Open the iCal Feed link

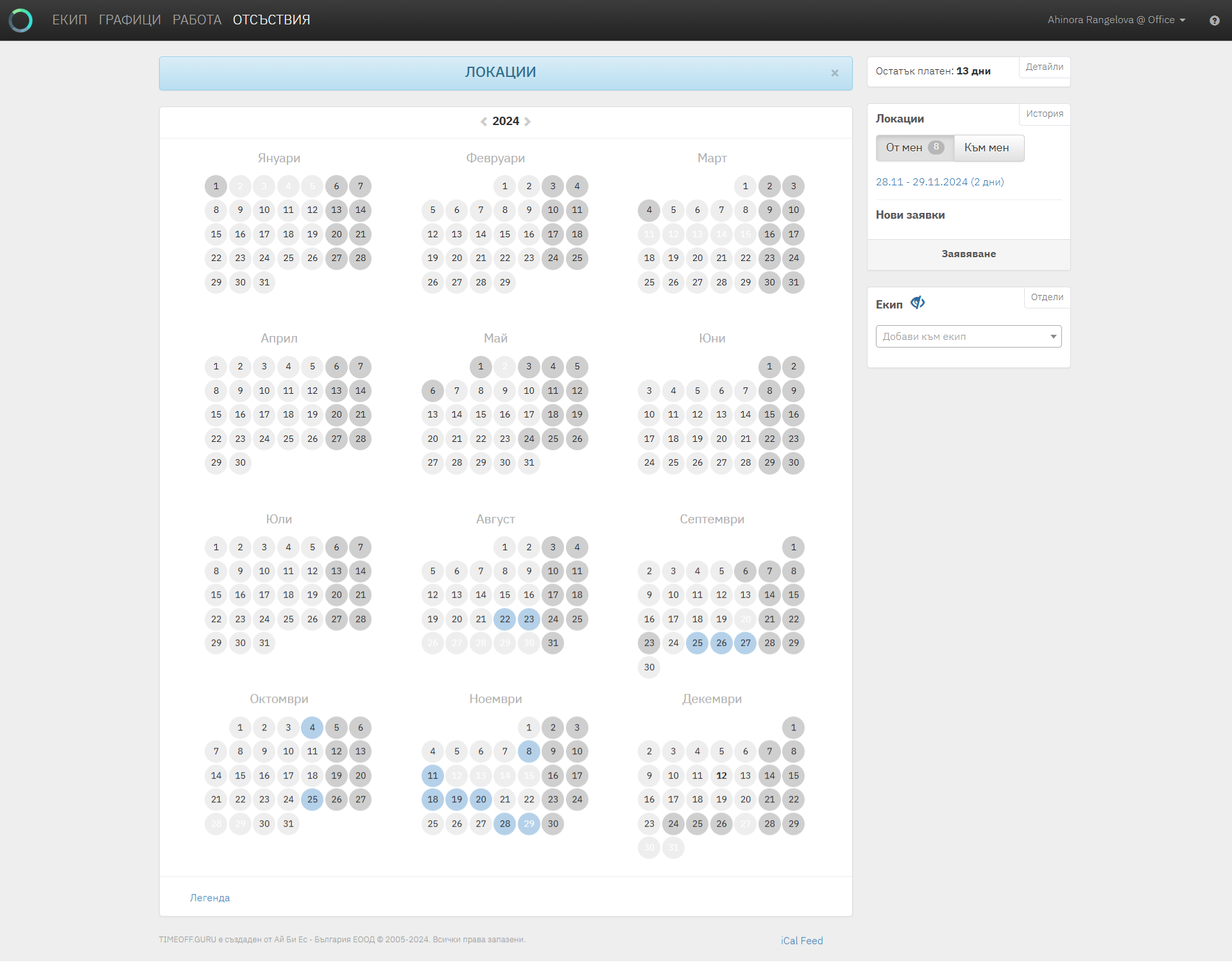tap(801, 941)
